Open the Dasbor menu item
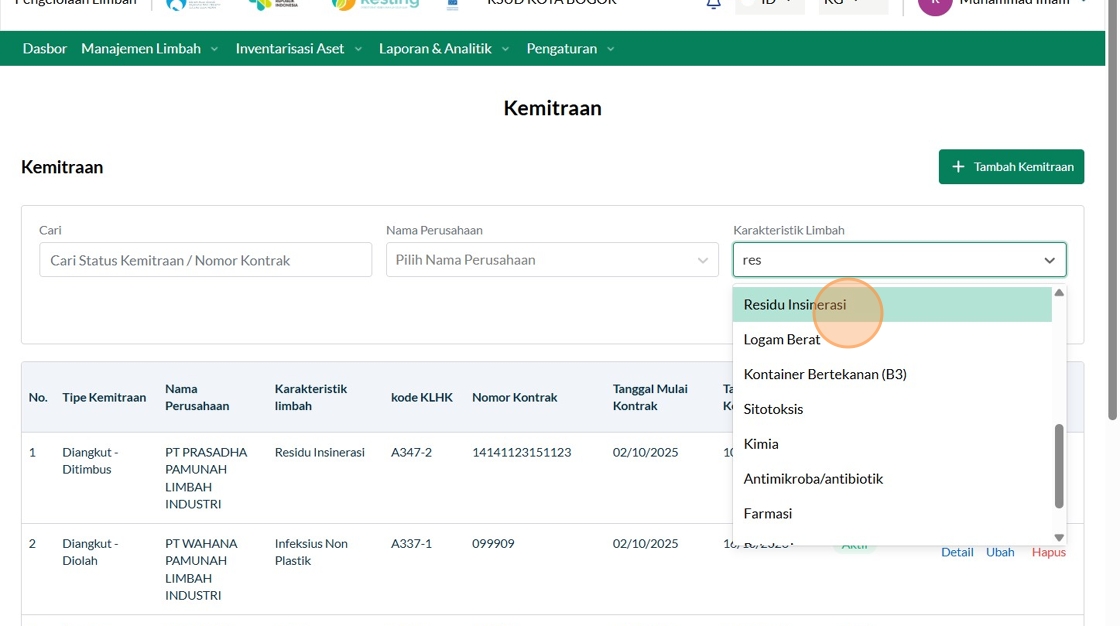The height and width of the screenshot is (626, 1120). [44, 48]
